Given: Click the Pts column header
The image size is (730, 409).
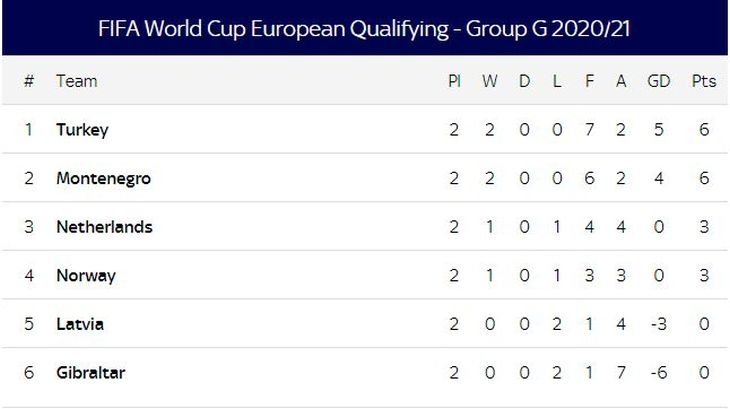Looking at the screenshot, I should click(x=704, y=81).
